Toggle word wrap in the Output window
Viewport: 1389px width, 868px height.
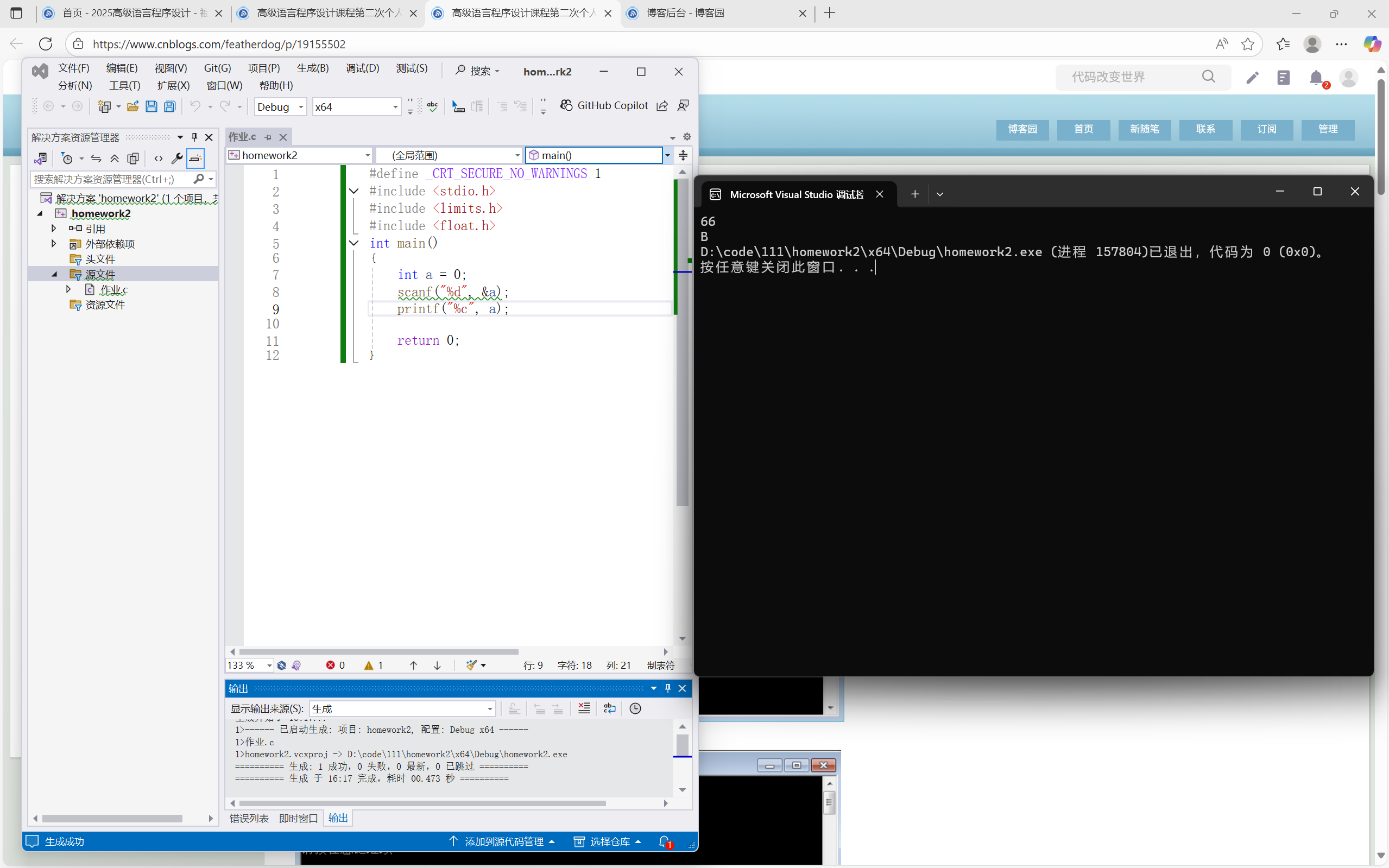click(x=609, y=708)
